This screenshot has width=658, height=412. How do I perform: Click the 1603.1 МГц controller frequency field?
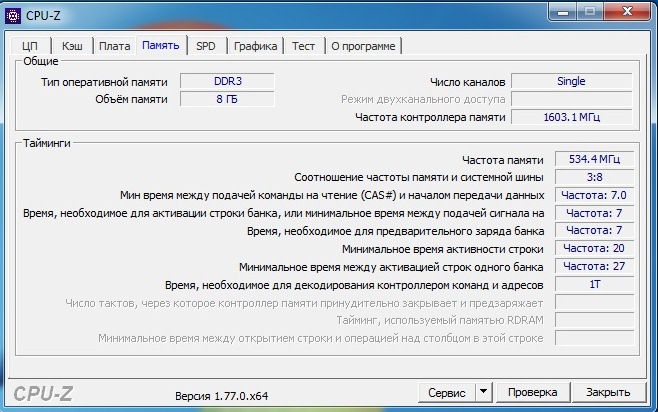pyautogui.click(x=572, y=117)
